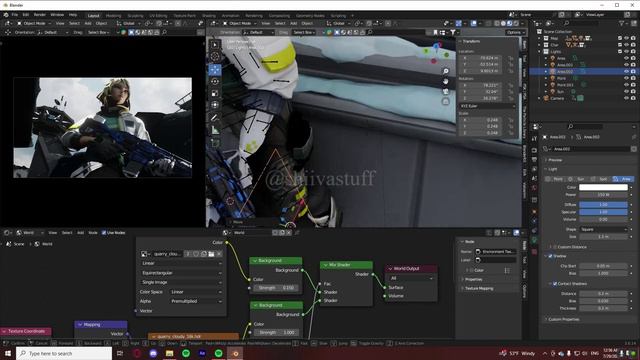Select the Select Box arrow tool
The width and height of the screenshot is (640, 360).
pyautogui.click(x=215, y=44)
